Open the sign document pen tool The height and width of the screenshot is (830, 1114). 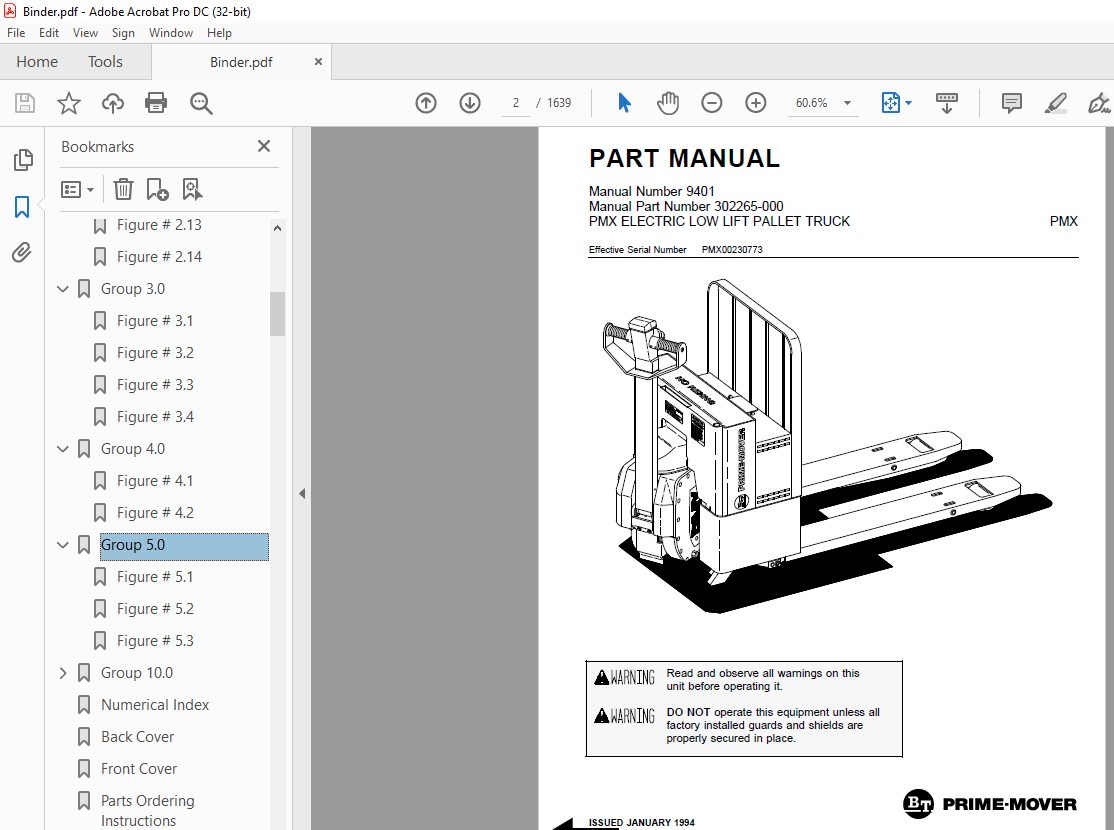(1099, 103)
